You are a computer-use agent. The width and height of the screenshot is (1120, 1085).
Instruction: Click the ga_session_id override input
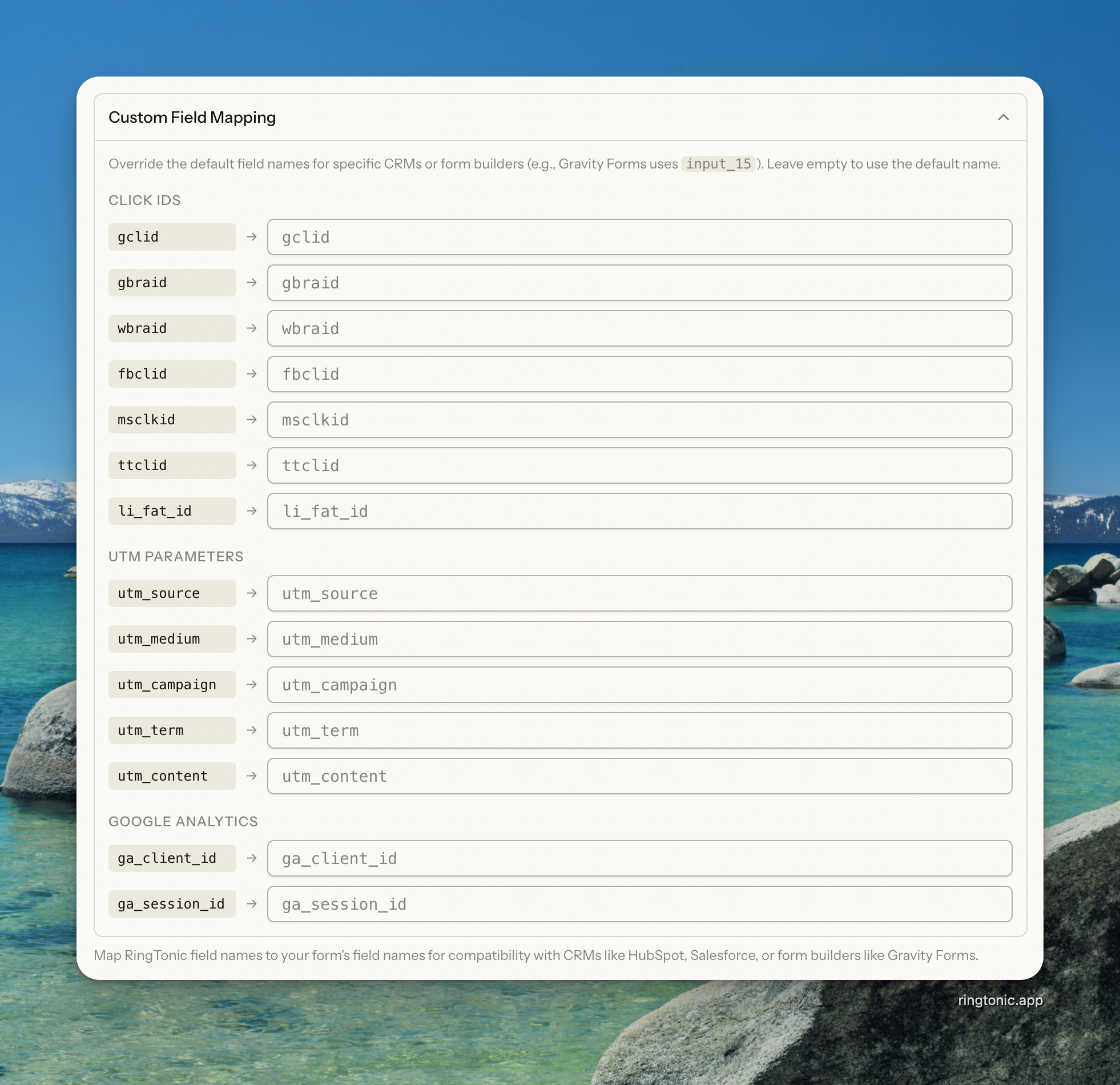(639, 904)
